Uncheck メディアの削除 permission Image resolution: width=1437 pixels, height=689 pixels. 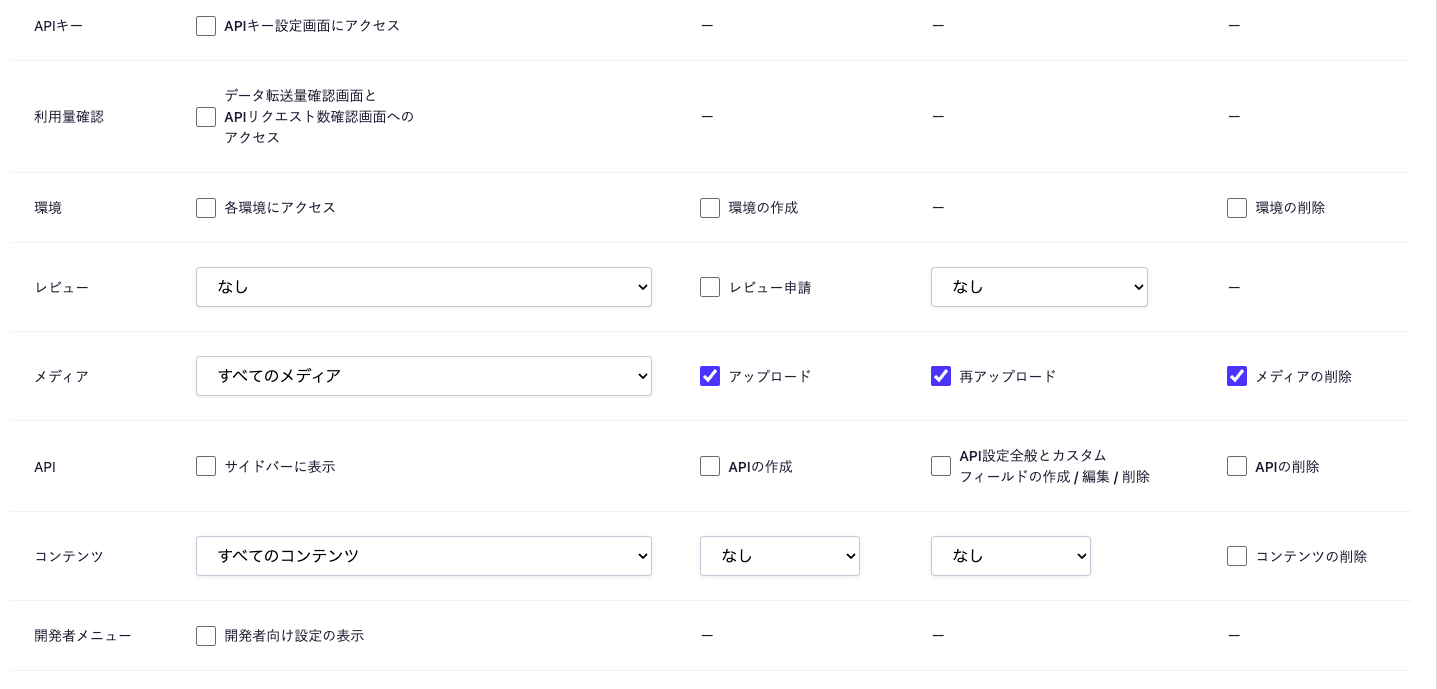click(1237, 376)
